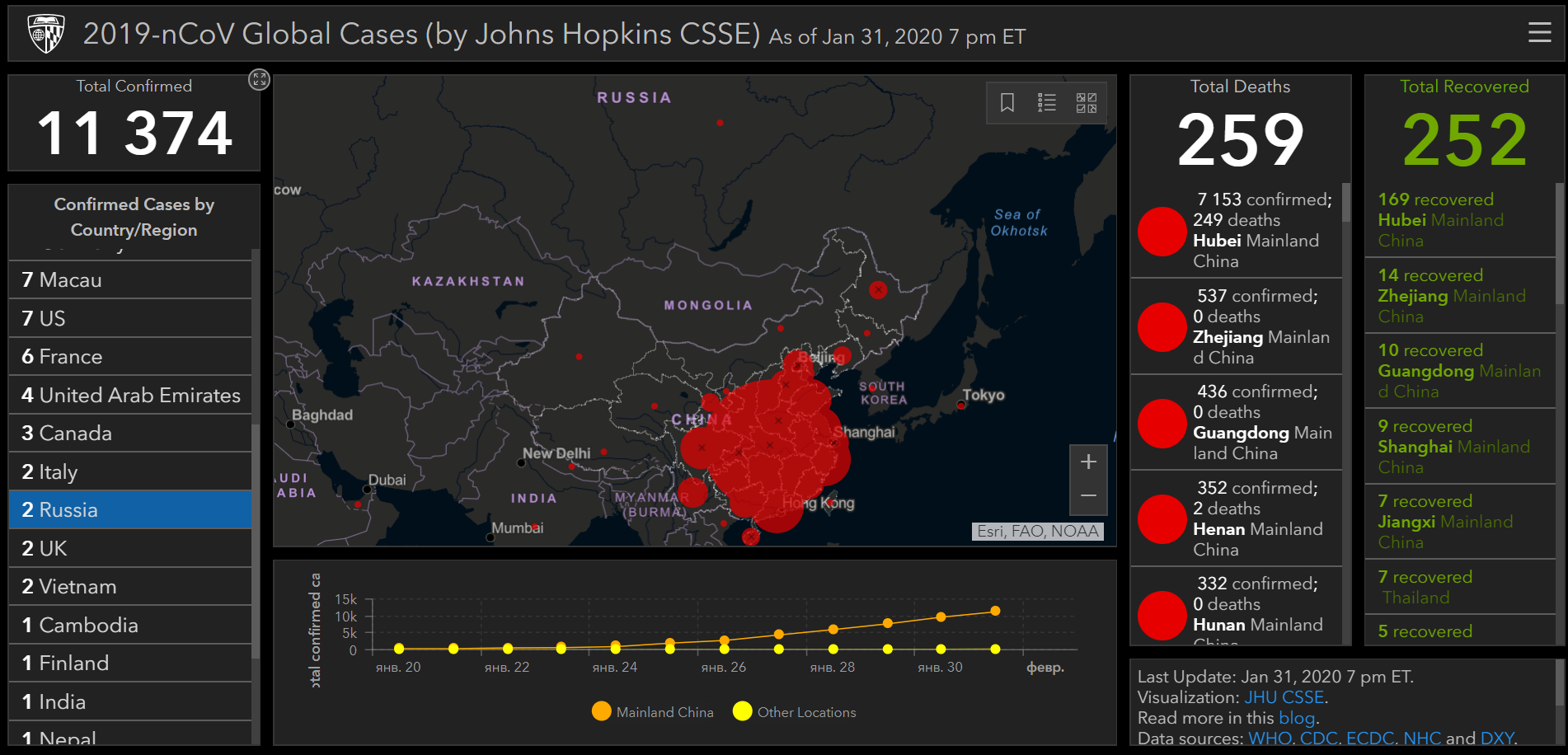Toggle Other Locations series in chart legend
1568x755 pixels.
click(x=794, y=711)
